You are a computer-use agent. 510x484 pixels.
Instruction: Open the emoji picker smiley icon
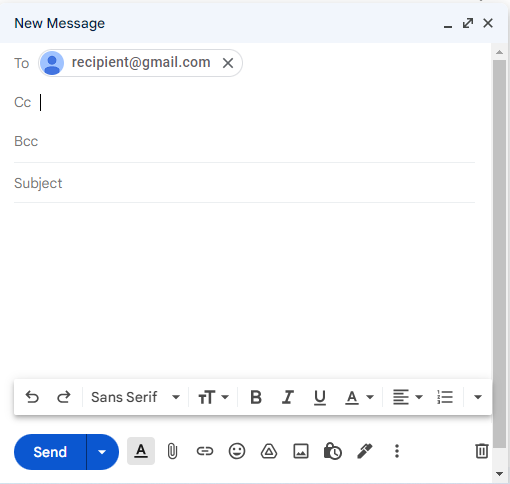pyautogui.click(x=237, y=451)
